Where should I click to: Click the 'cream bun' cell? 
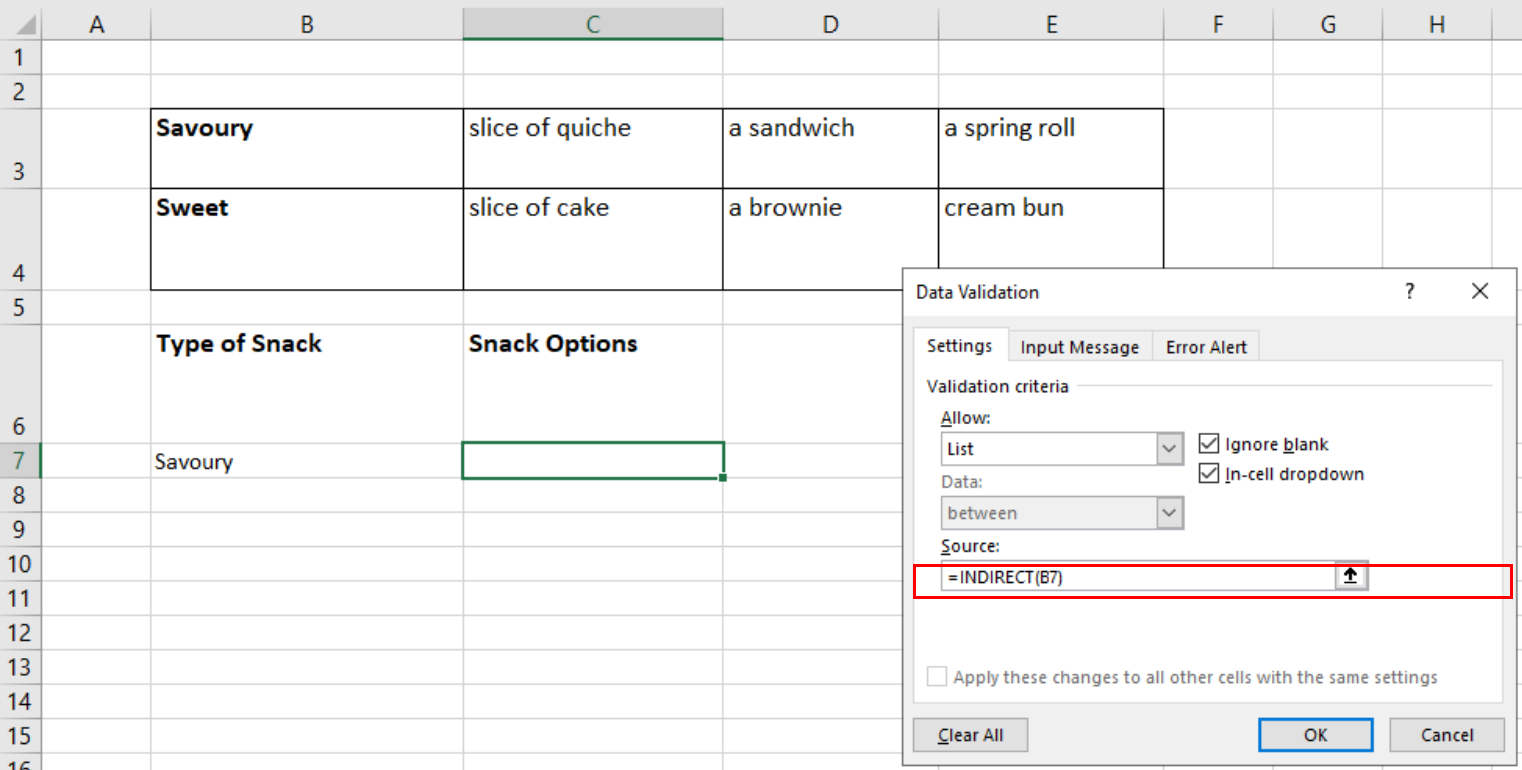pos(1051,228)
